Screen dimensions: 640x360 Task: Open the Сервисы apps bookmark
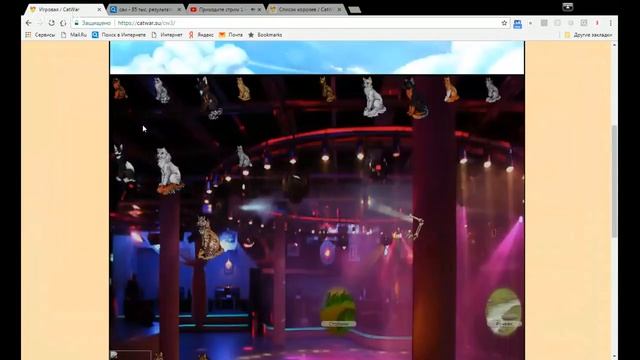(x=40, y=35)
